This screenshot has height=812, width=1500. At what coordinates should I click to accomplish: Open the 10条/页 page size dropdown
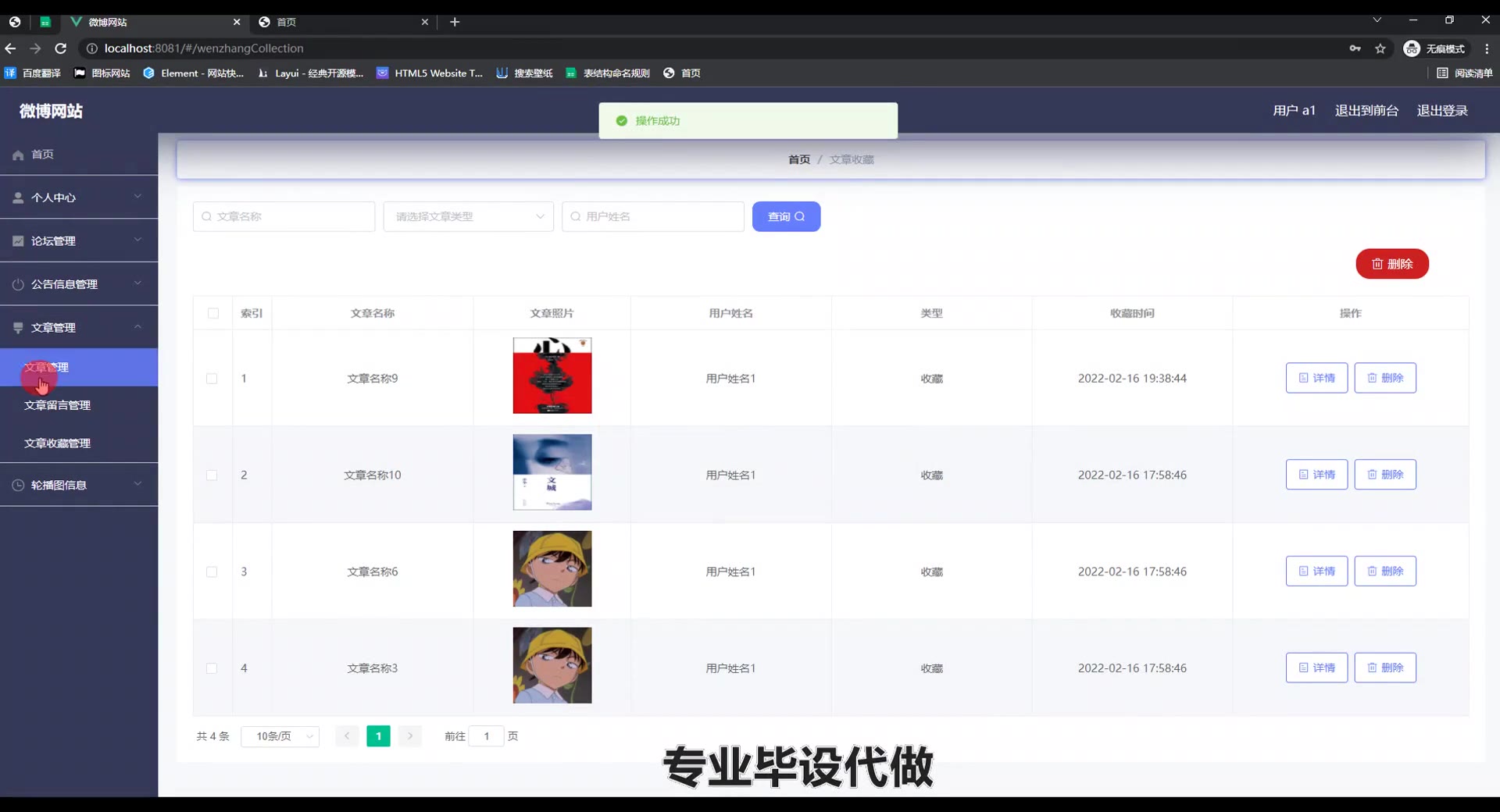point(280,736)
